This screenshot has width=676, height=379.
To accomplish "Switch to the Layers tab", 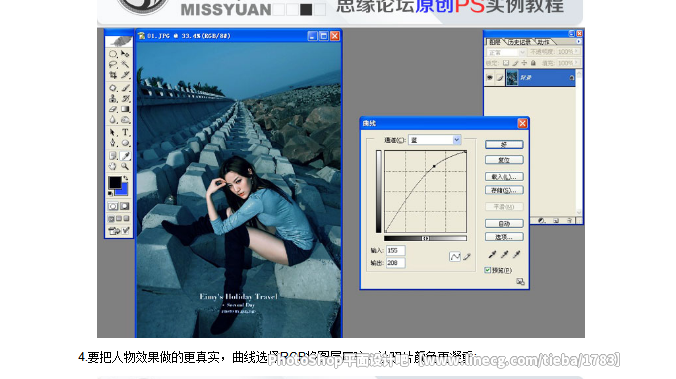I will click(494, 42).
